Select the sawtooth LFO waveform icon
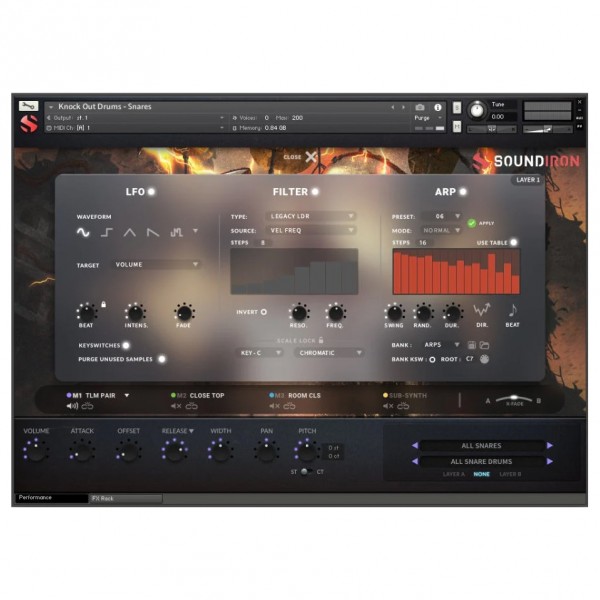The image size is (600, 600). point(153,232)
